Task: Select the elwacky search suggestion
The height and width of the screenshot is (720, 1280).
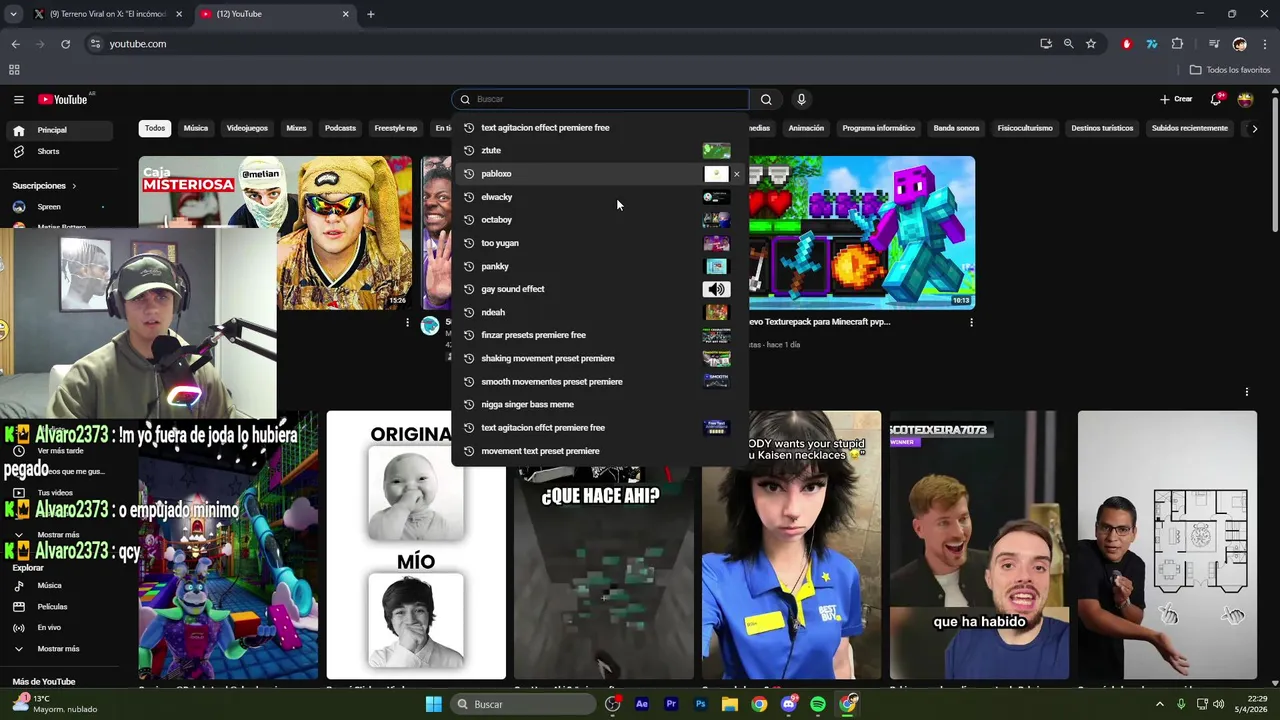Action: [598, 197]
